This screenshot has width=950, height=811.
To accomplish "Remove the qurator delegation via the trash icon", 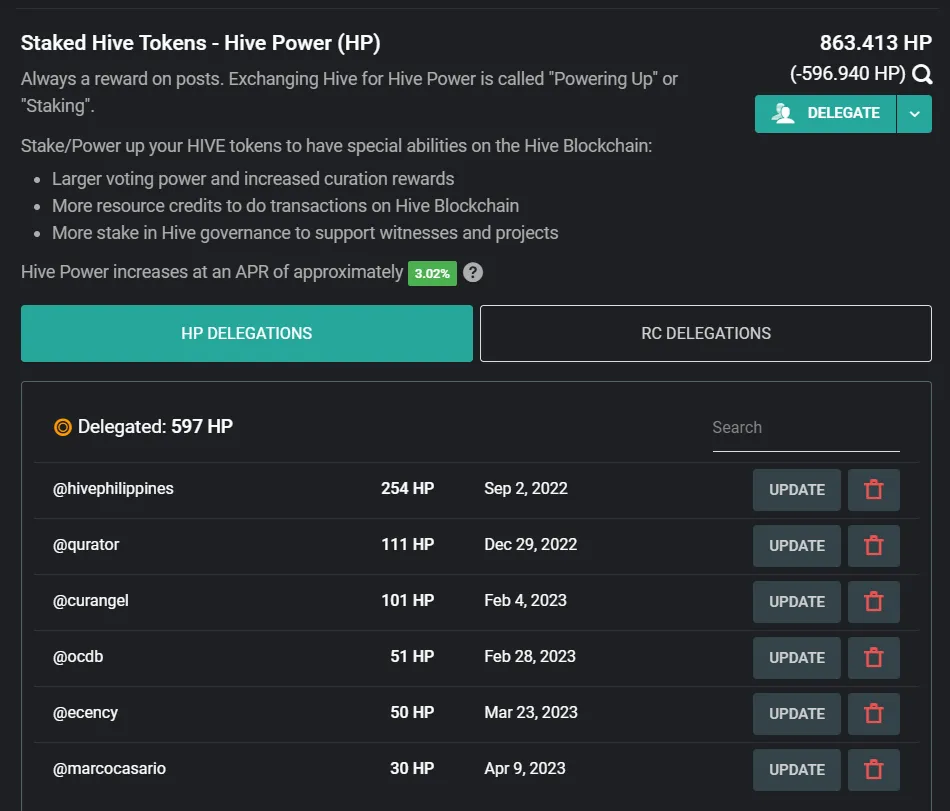I will [x=874, y=546].
